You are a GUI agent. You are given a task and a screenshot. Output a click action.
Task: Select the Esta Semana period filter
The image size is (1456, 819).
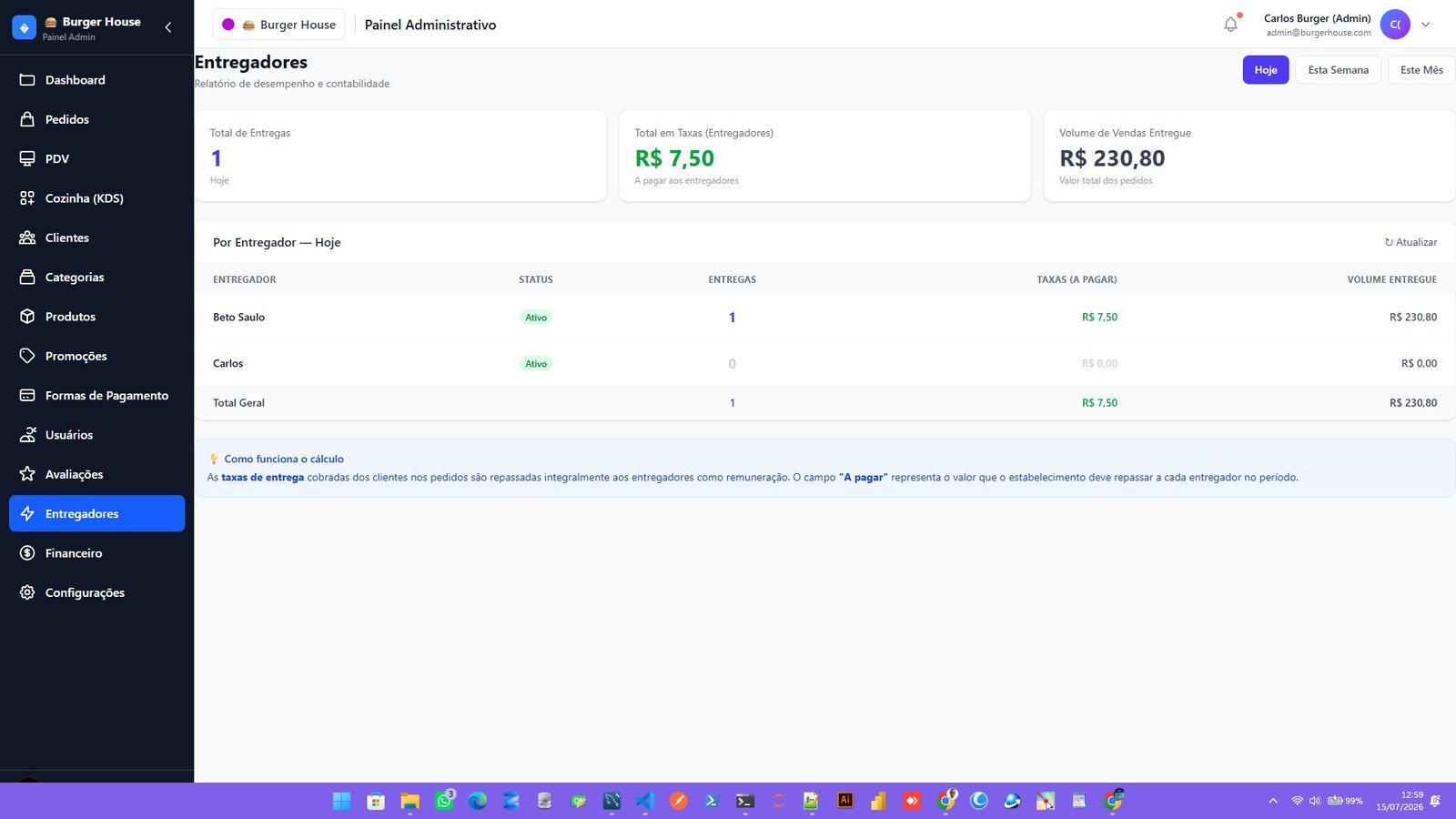[1338, 70]
